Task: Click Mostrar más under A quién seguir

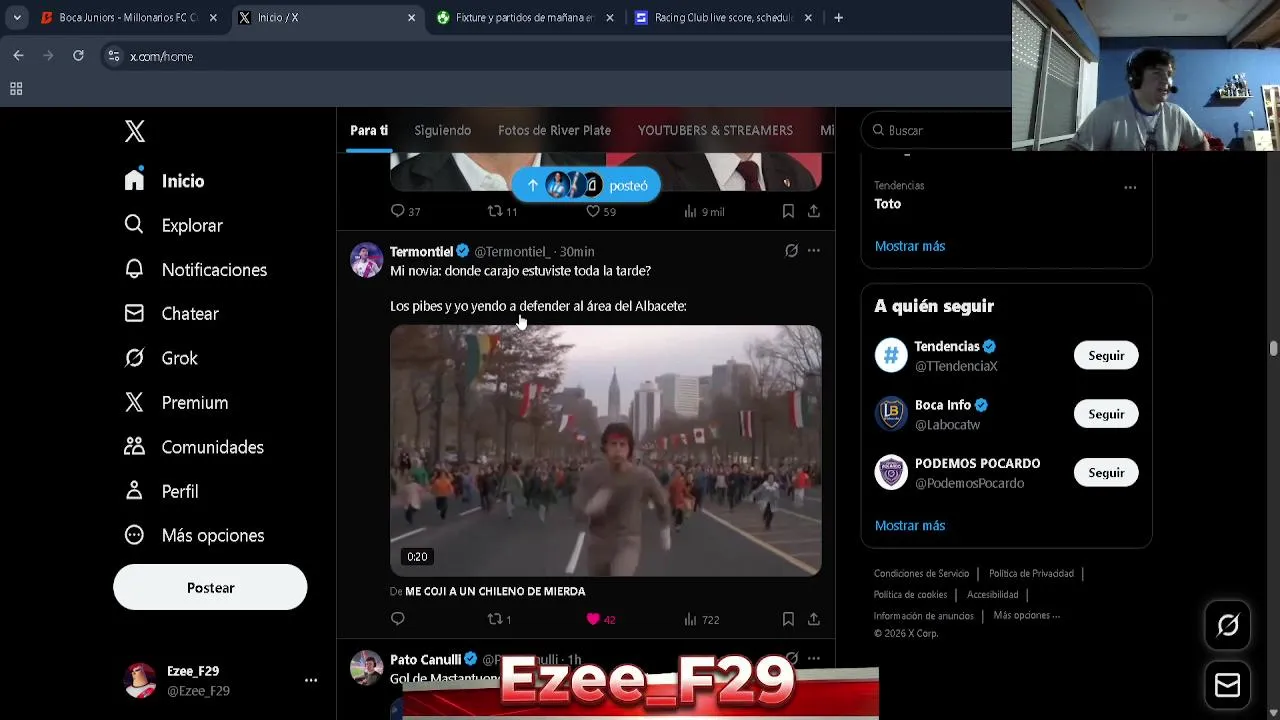Action: 910,525
